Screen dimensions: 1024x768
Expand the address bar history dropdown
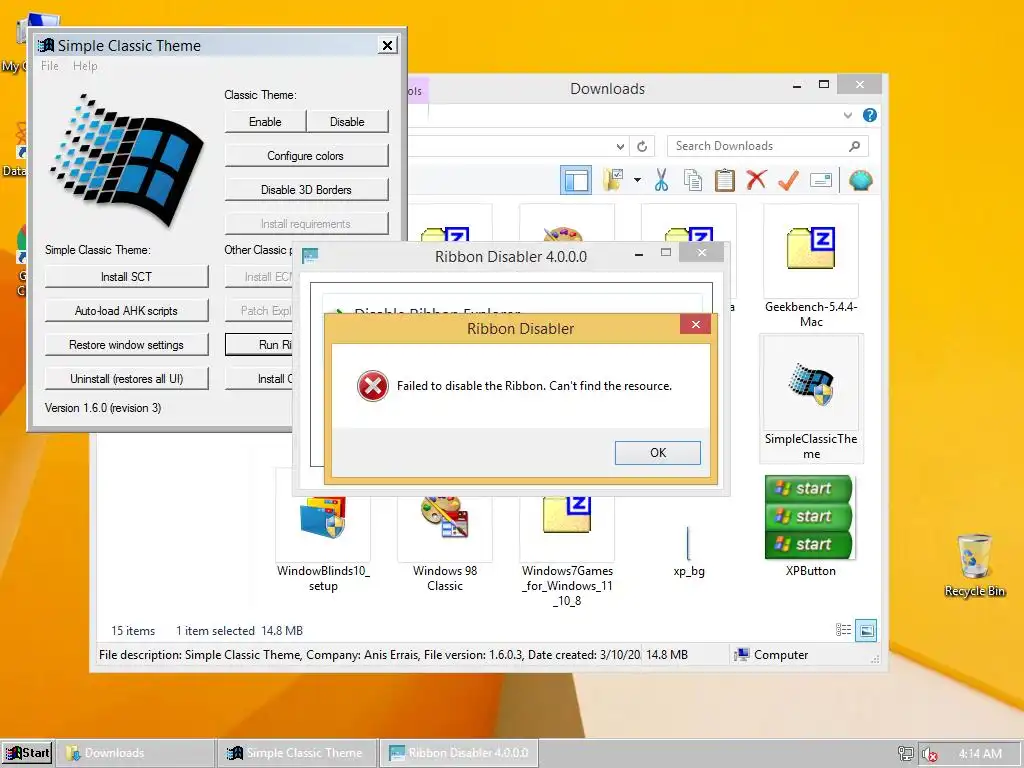pyautogui.click(x=620, y=146)
